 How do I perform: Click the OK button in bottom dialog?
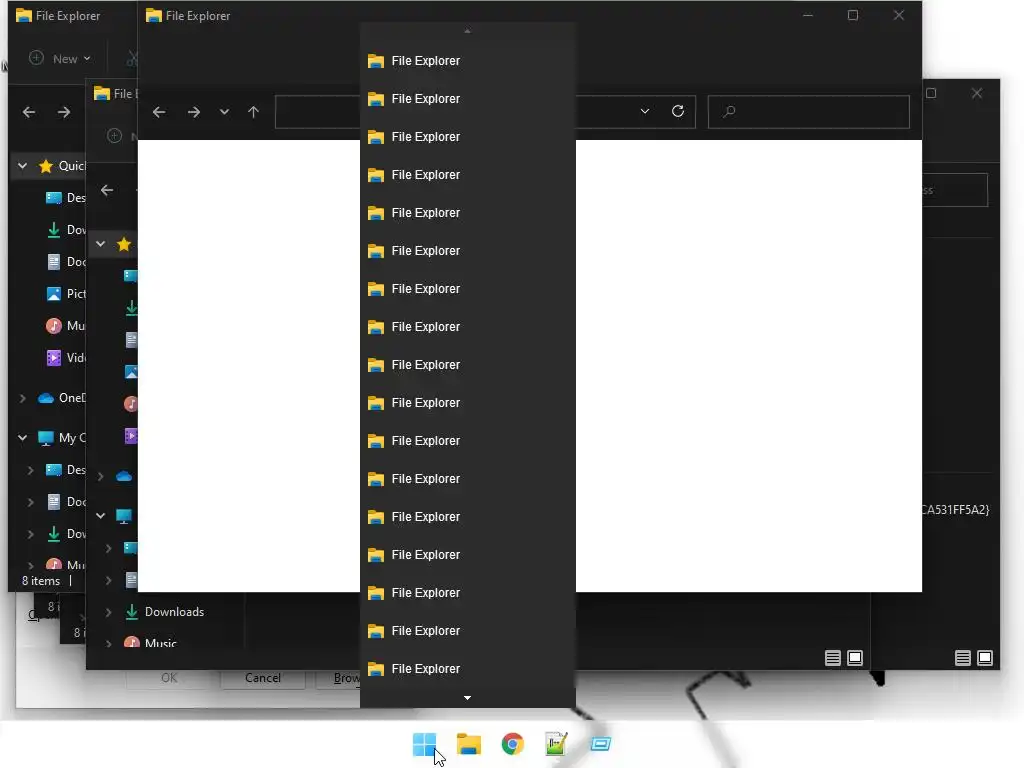(x=168, y=678)
